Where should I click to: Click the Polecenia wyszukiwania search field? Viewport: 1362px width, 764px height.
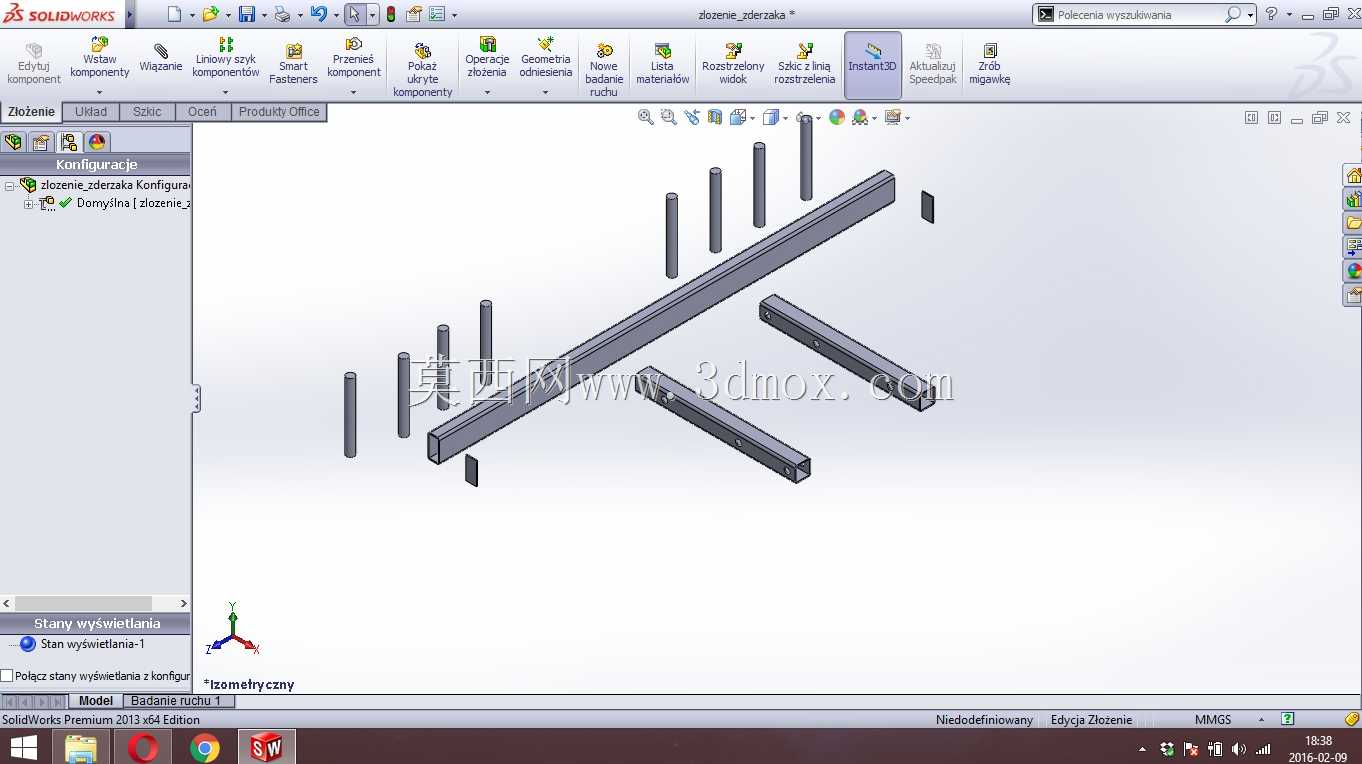[x=1138, y=14]
